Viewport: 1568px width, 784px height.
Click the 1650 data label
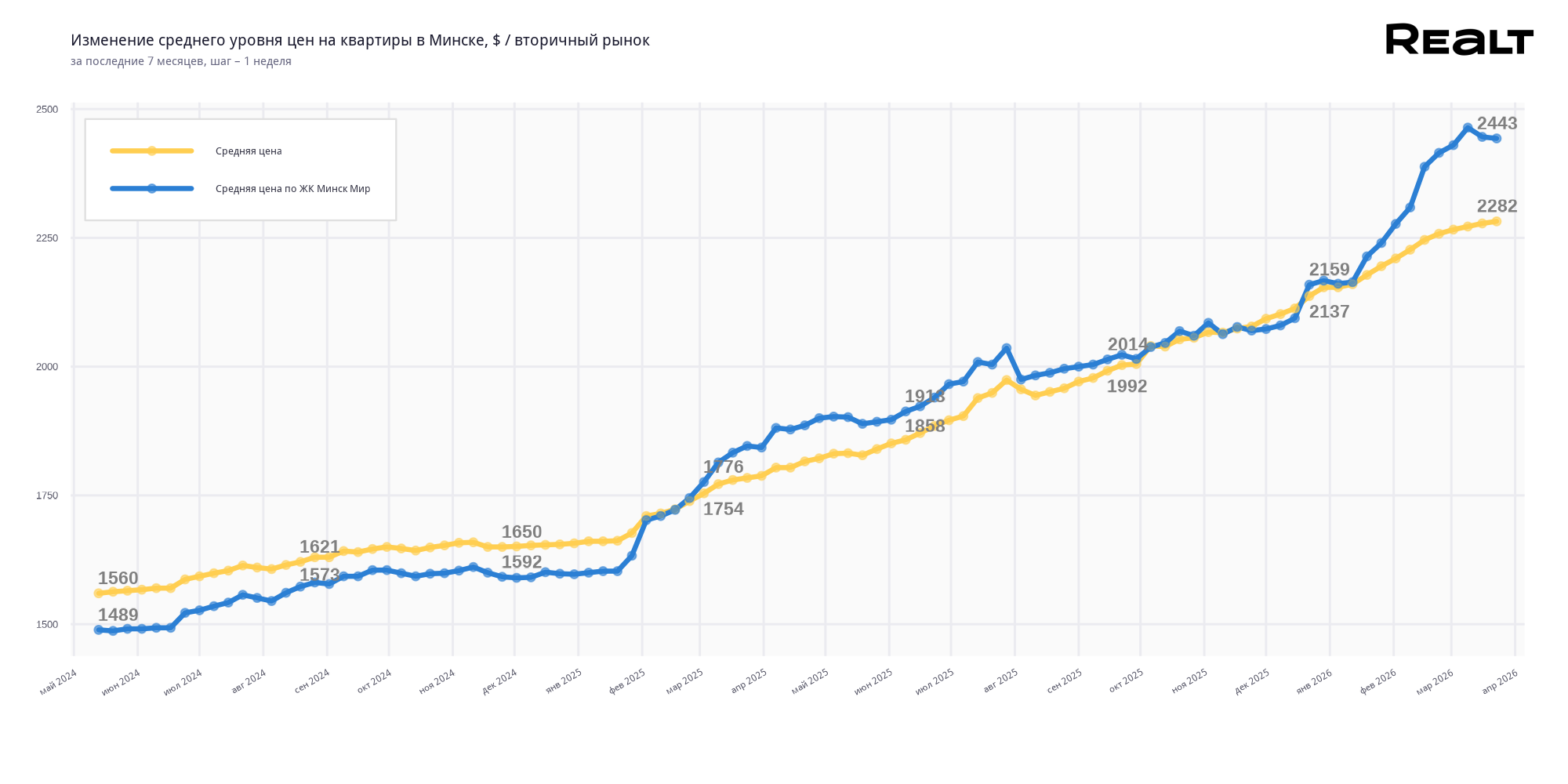pos(521,532)
